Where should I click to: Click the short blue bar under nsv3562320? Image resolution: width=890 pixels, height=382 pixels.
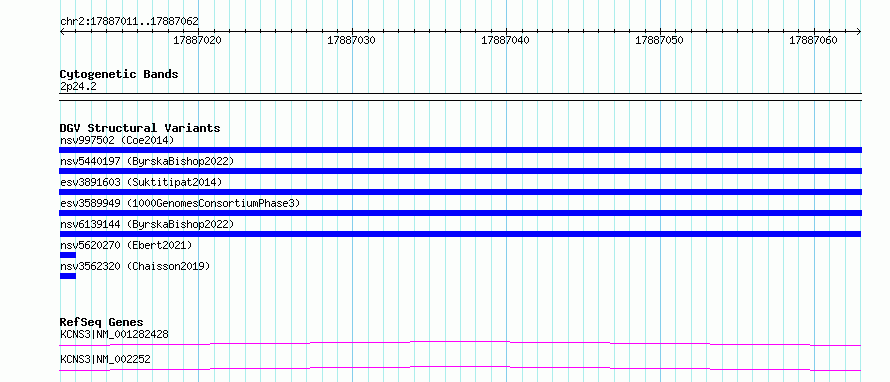[x=68, y=276]
